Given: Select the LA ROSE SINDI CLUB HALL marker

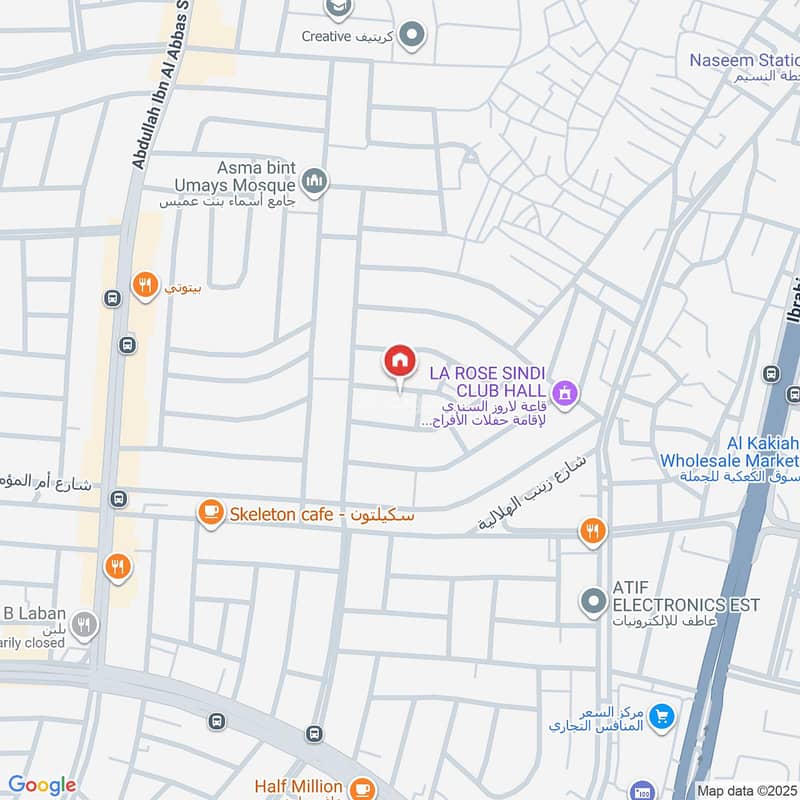Looking at the screenshot, I should click(564, 394).
